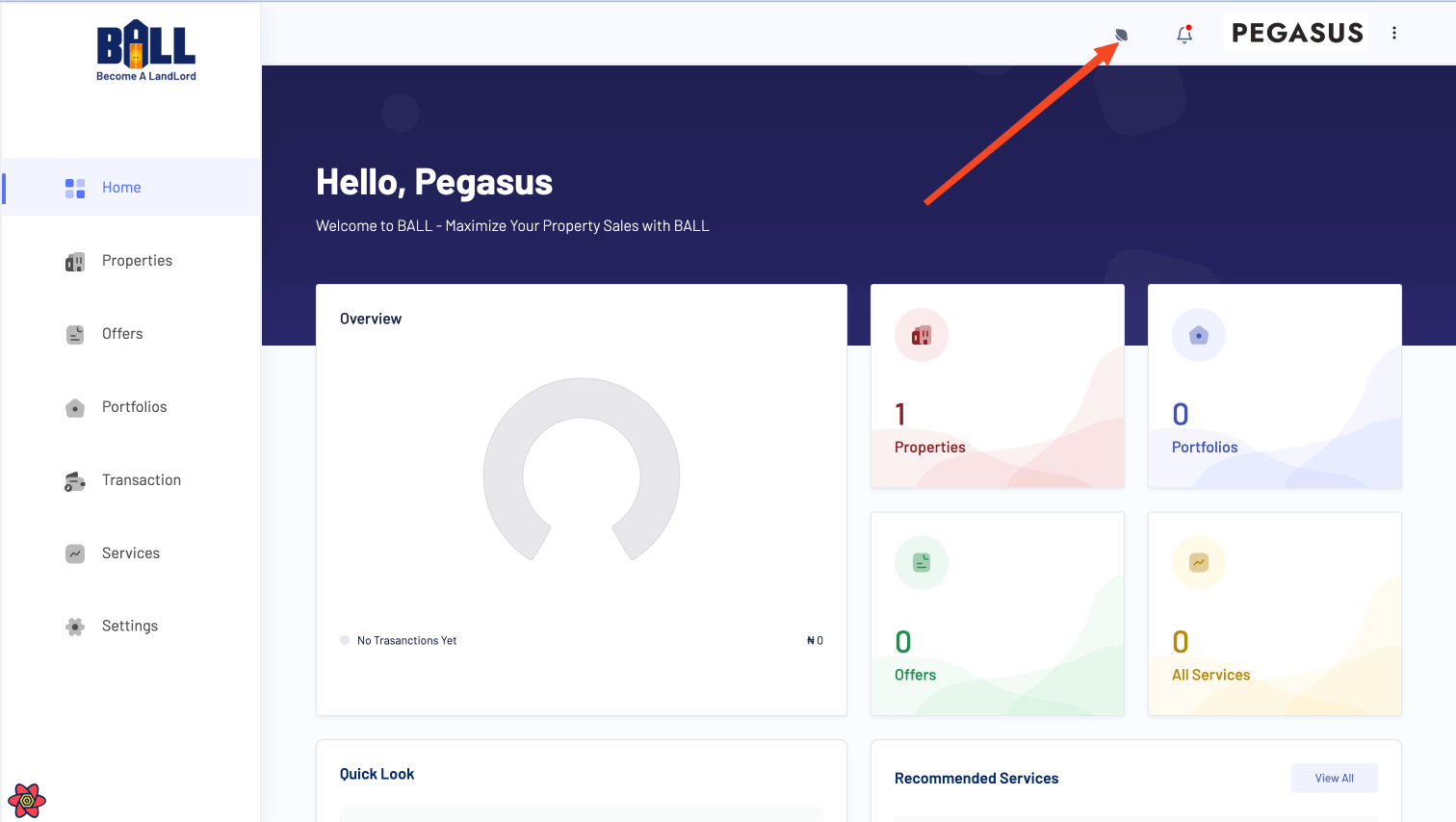Click the PEGASUS company logo
Viewport: 1456px width, 822px height.
1297,33
